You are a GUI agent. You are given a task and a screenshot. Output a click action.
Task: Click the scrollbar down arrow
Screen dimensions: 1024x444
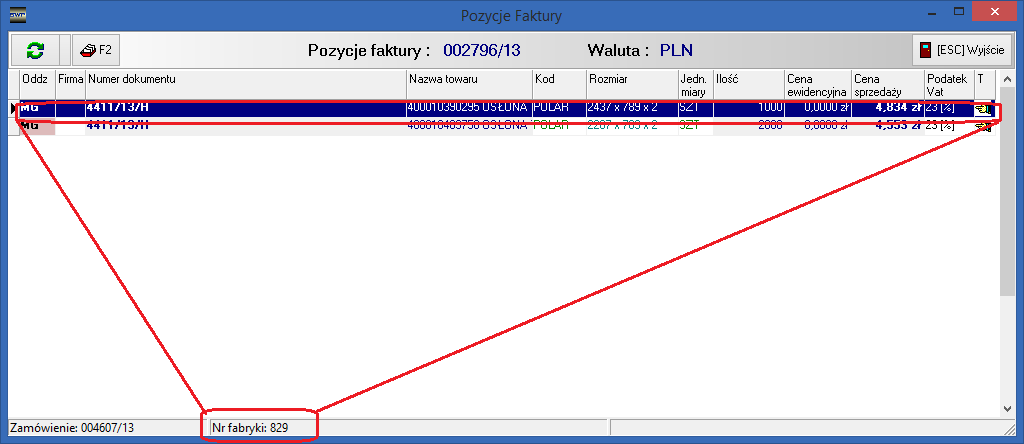click(x=1006, y=408)
